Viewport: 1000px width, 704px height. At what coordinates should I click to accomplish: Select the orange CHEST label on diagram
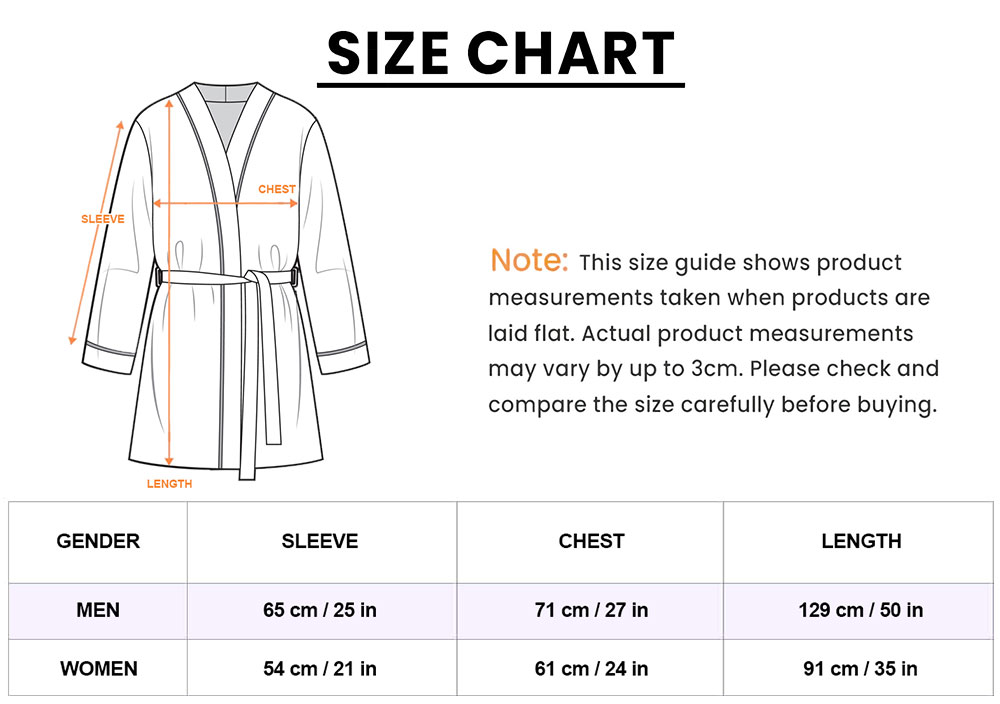click(277, 189)
